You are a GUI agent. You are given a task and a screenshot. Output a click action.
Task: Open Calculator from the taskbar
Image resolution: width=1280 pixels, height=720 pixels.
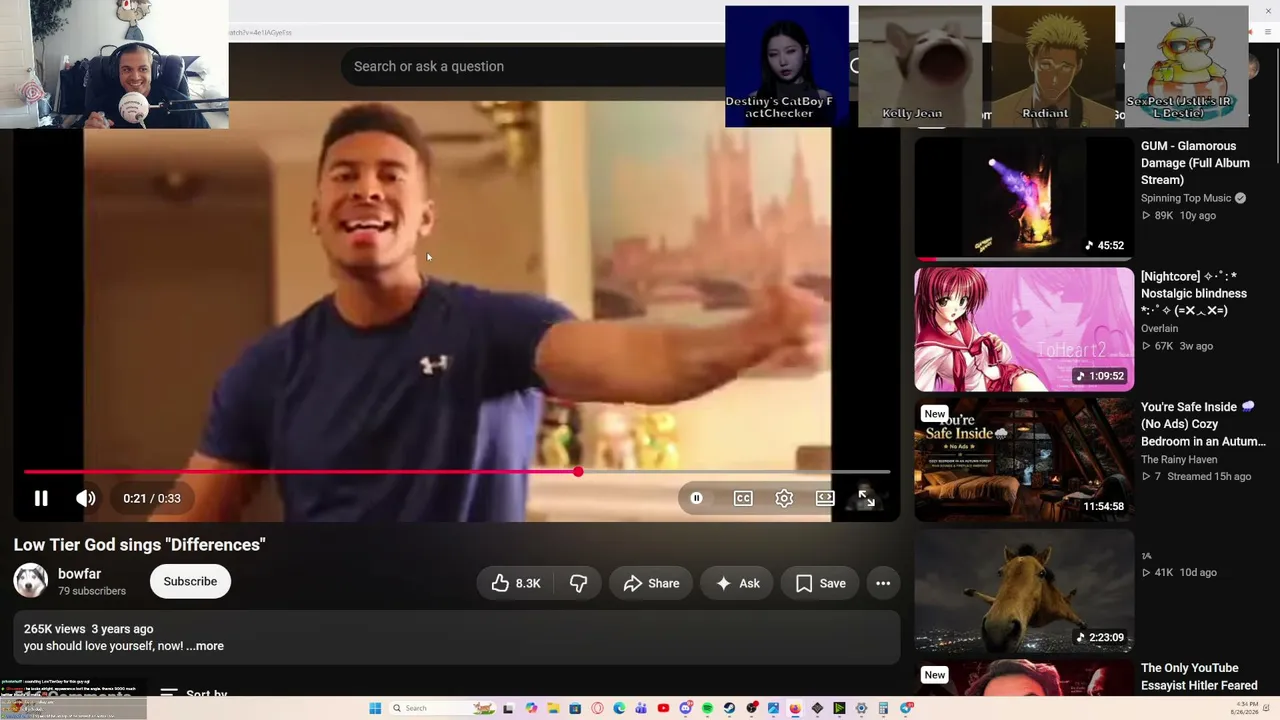tap(883, 708)
